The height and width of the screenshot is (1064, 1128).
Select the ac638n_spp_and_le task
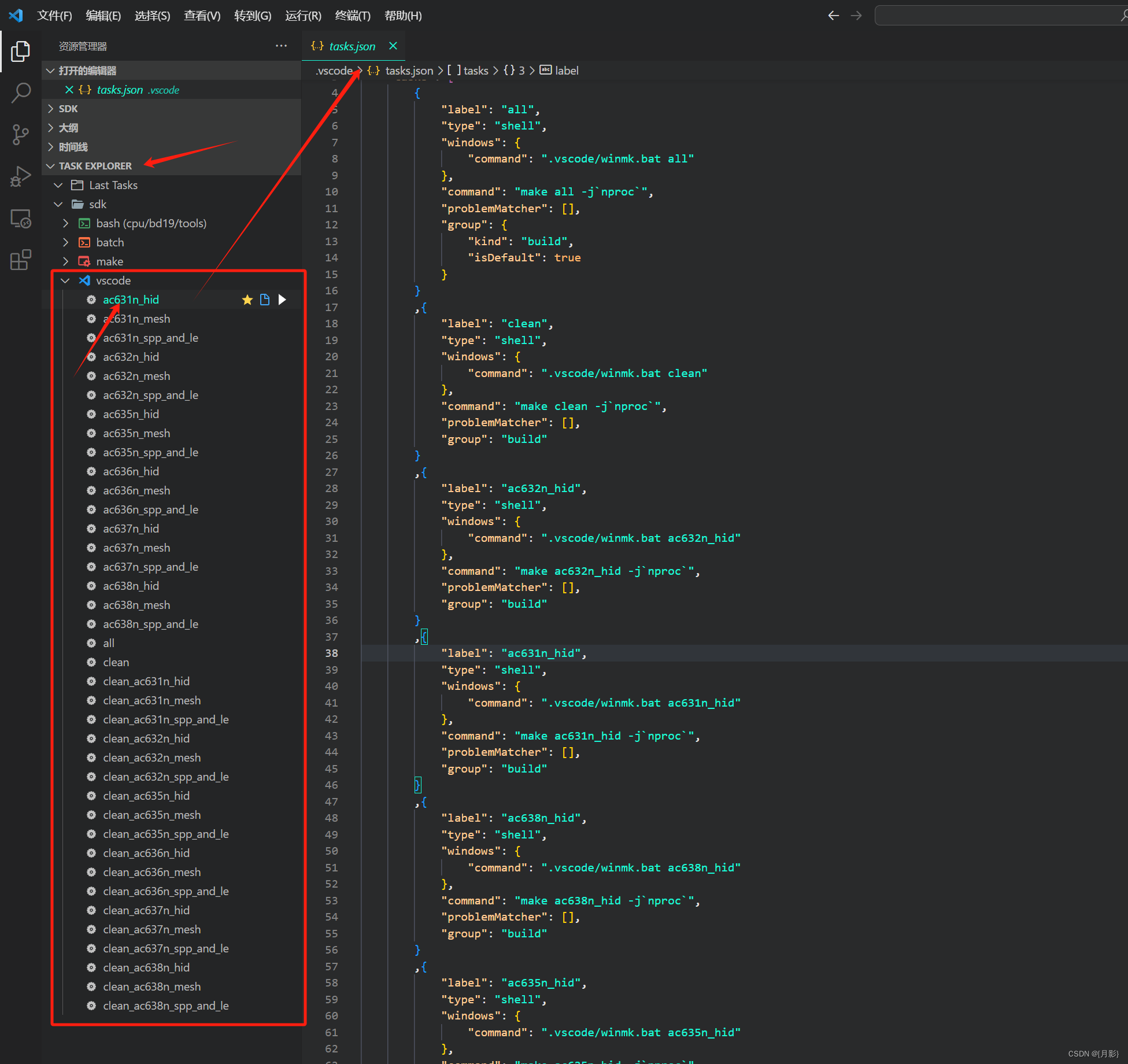pyautogui.click(x=150, y=624)
